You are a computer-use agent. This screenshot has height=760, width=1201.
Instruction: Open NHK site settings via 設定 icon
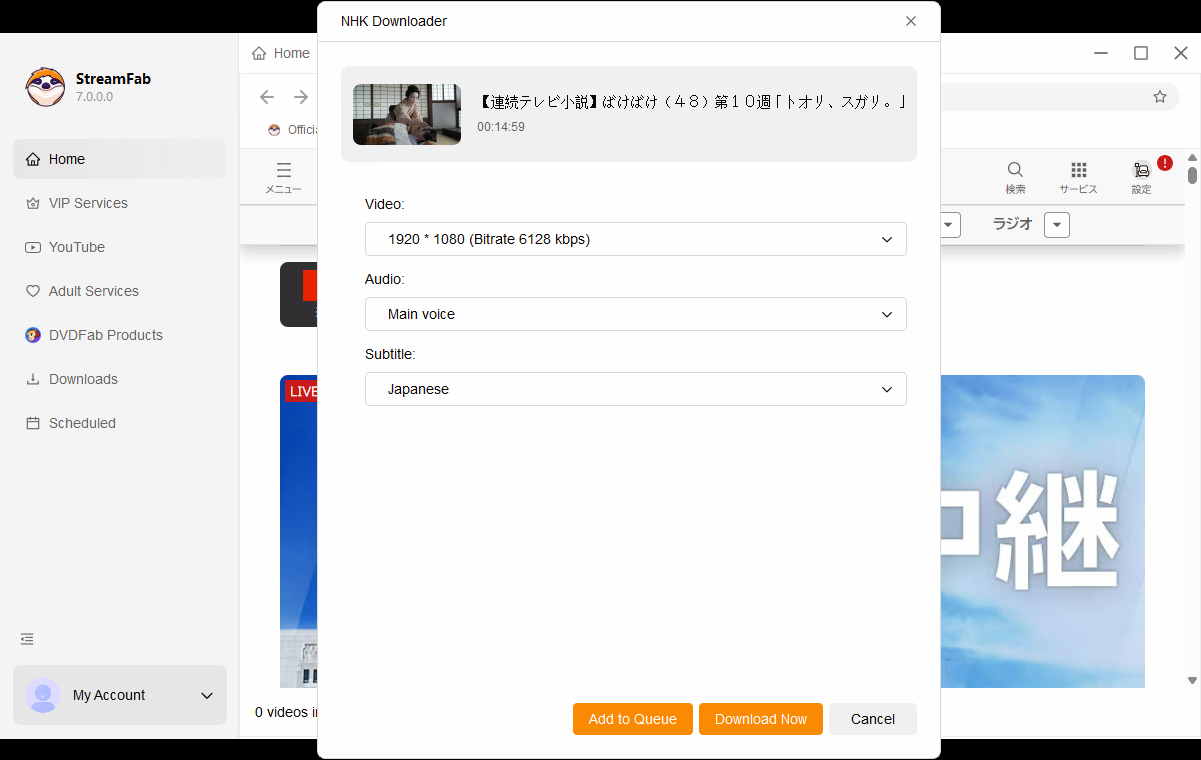coord(1141,177)
